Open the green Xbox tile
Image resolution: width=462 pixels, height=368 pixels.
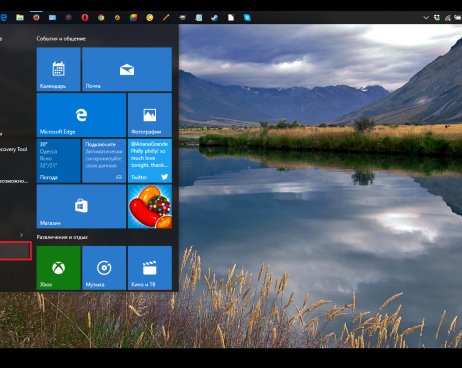(59, 268)
